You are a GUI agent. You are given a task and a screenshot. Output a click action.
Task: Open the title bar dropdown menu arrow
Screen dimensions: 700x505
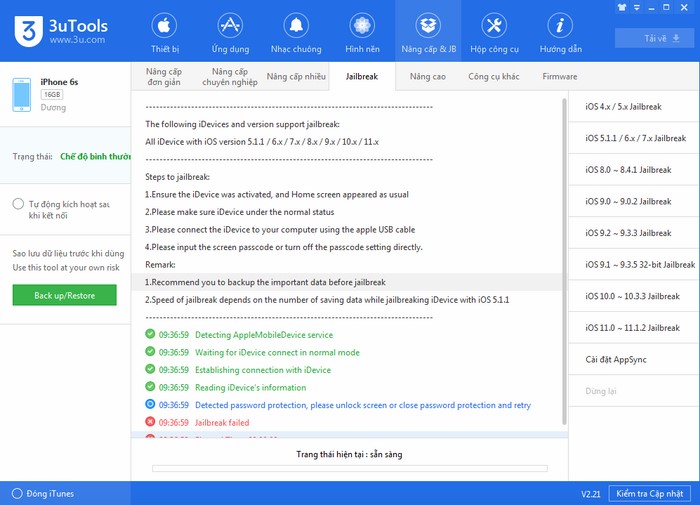[x=637, y=8]
